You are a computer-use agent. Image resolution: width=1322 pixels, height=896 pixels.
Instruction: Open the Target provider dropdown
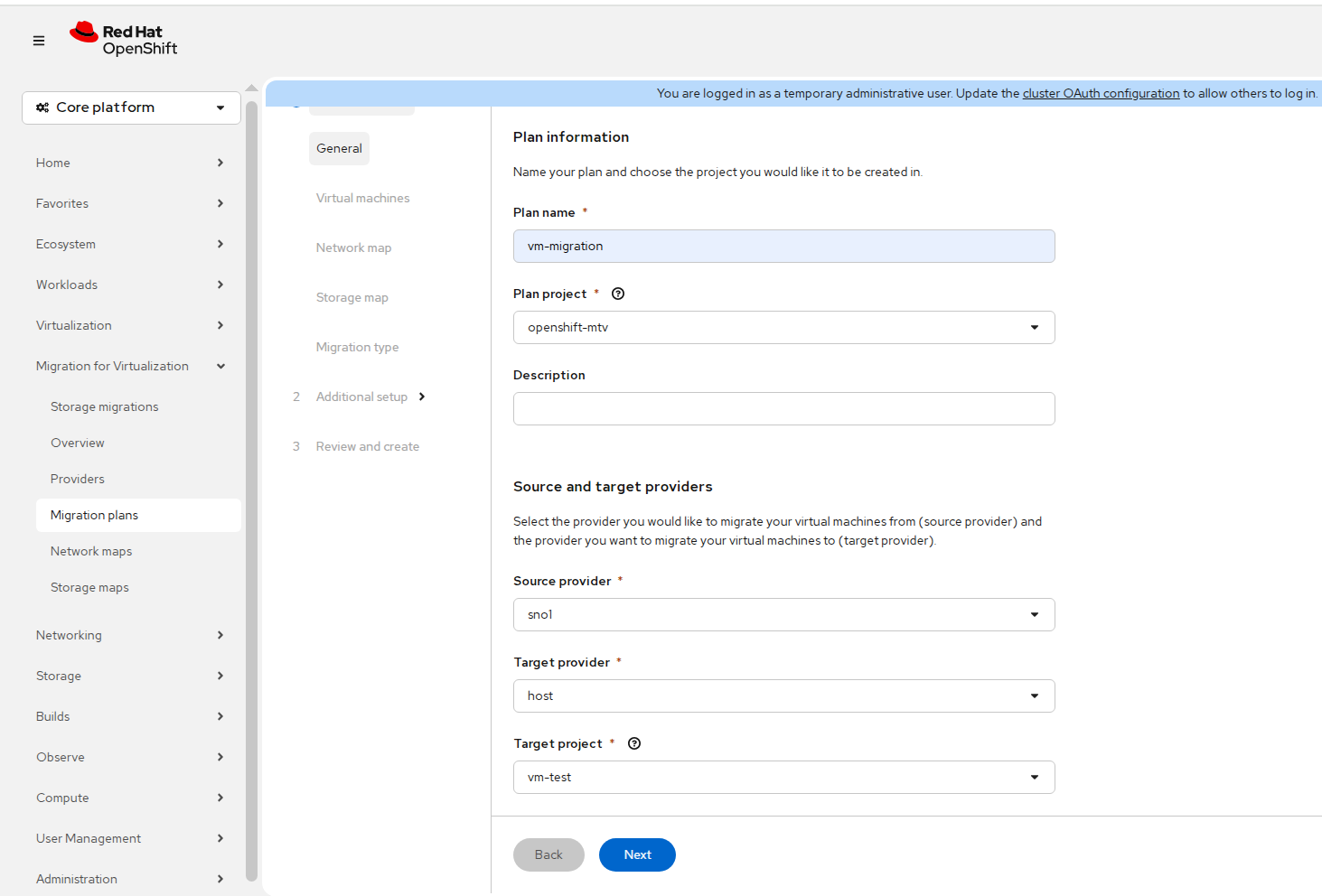point(783,696)
